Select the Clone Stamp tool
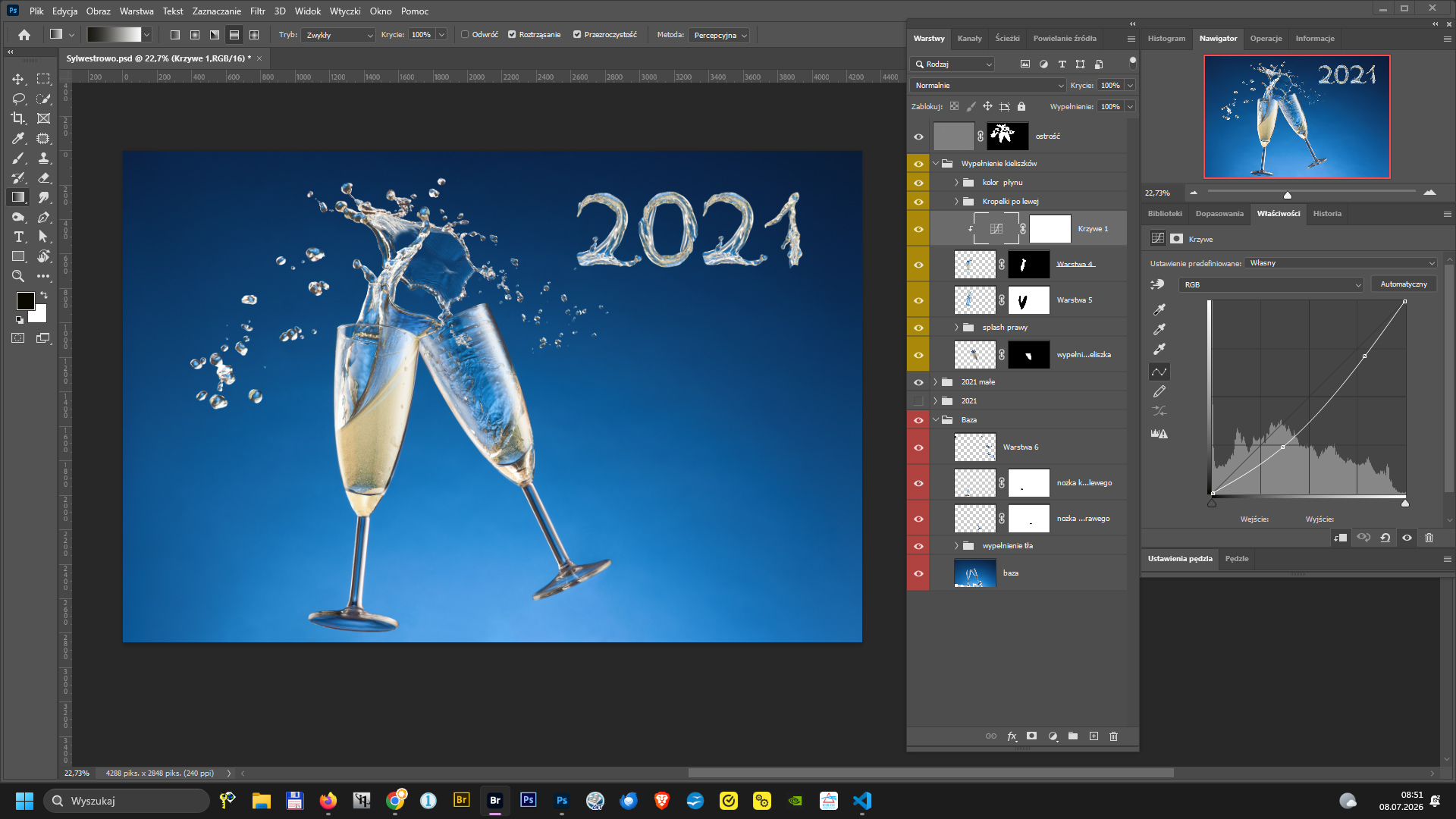 43,158
